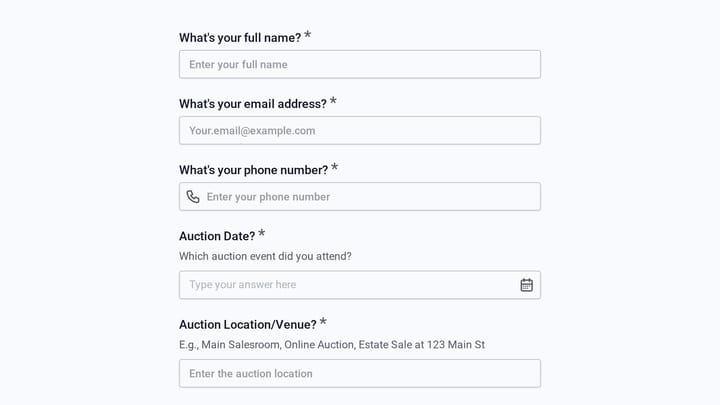Click the phone handset icon
This screenshot has width=720, height=405.
point(193,197)
